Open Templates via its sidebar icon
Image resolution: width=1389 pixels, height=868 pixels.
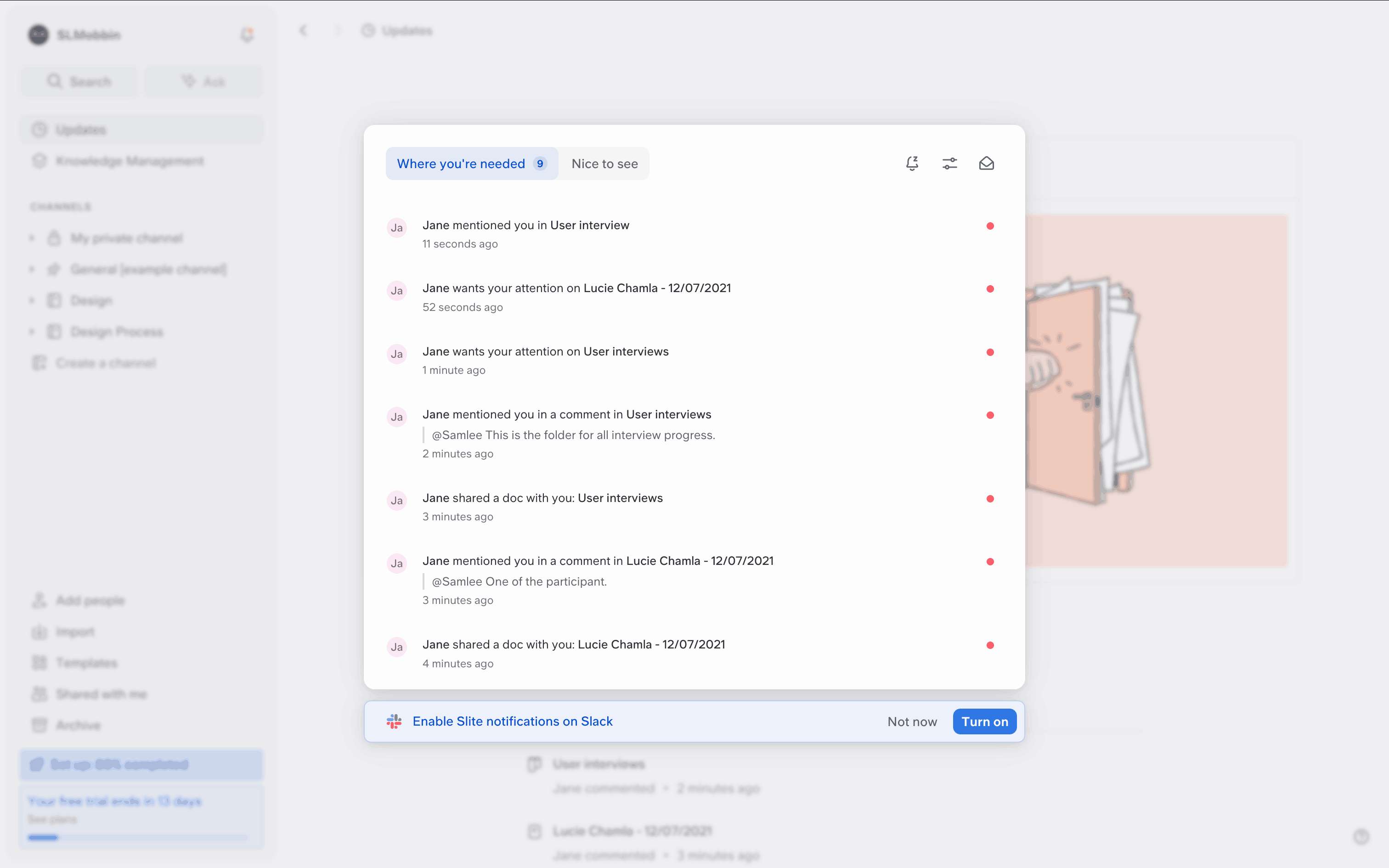39,662
